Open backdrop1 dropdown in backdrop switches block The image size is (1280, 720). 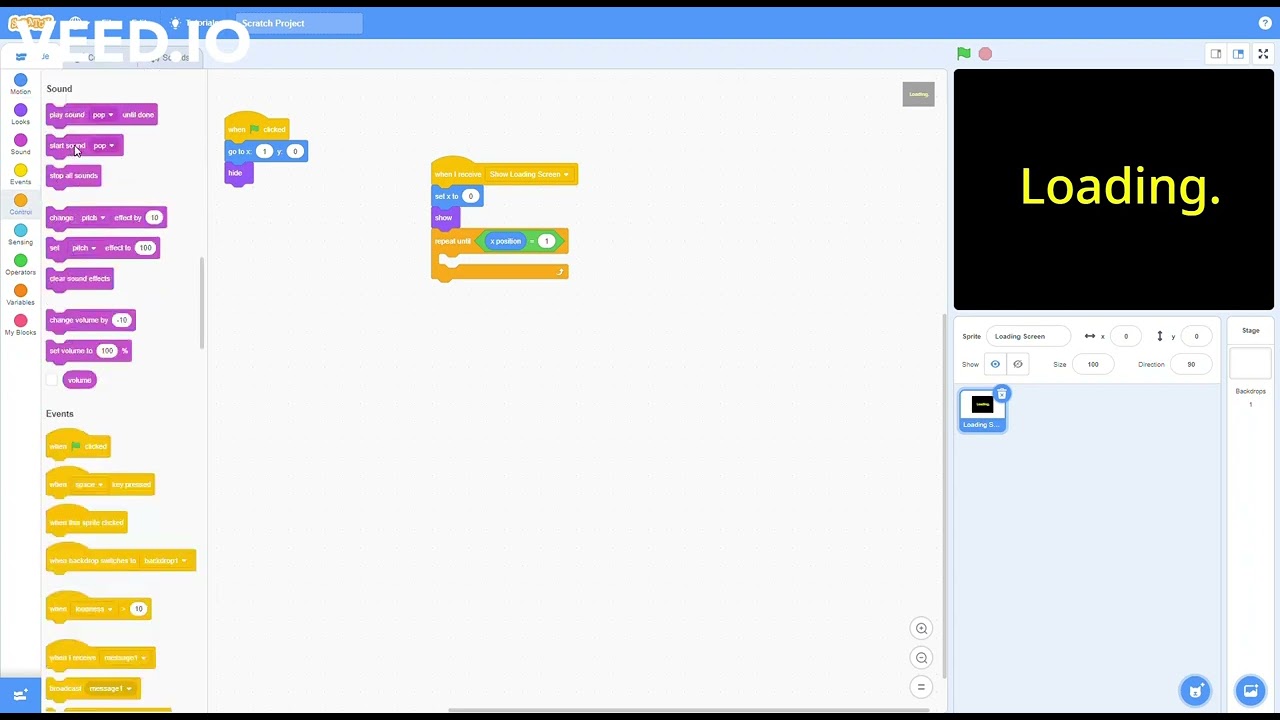point(165,561)
